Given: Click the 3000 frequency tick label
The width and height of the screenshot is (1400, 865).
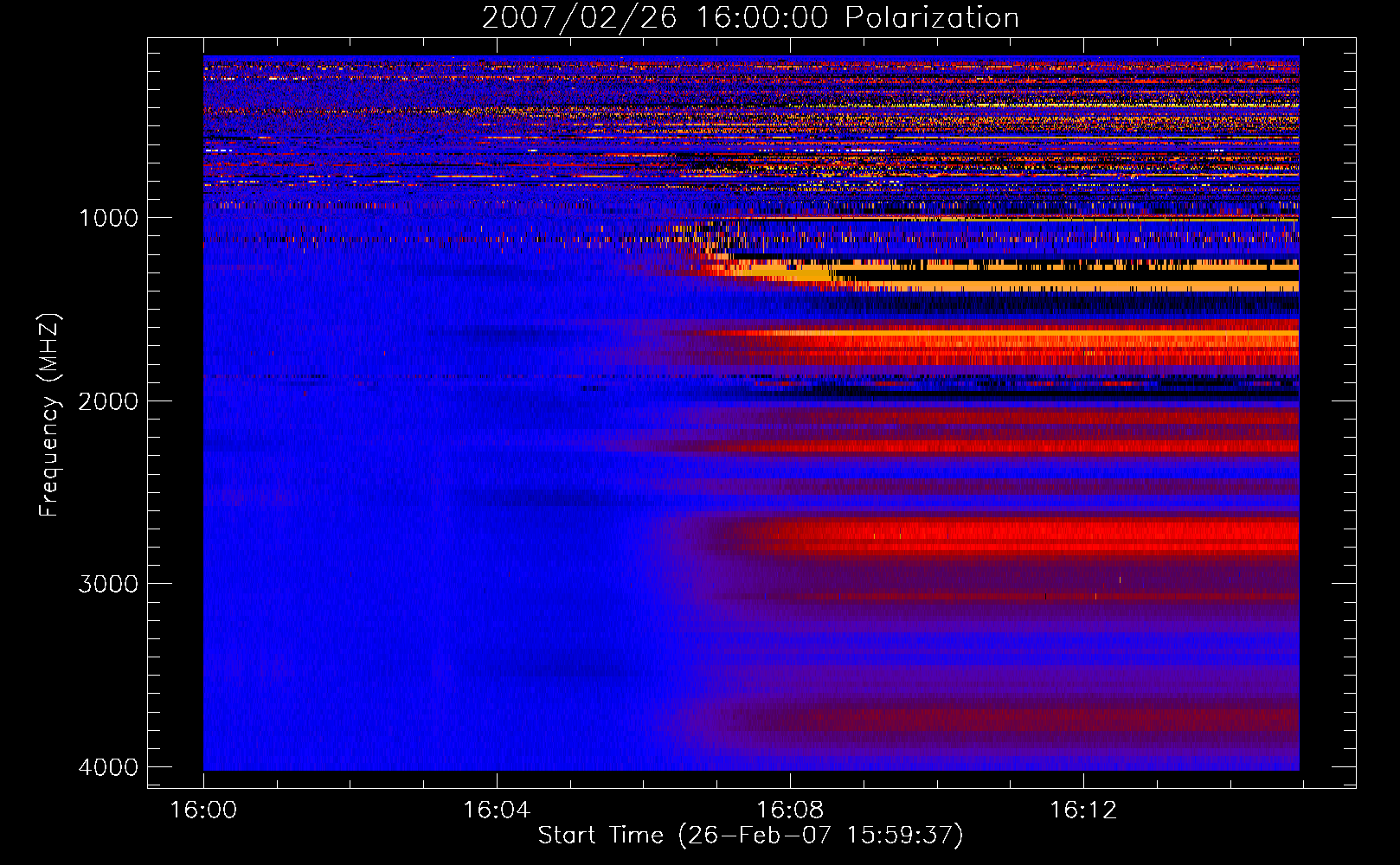Looking at the screenshot, I should [x=108, y=584].
